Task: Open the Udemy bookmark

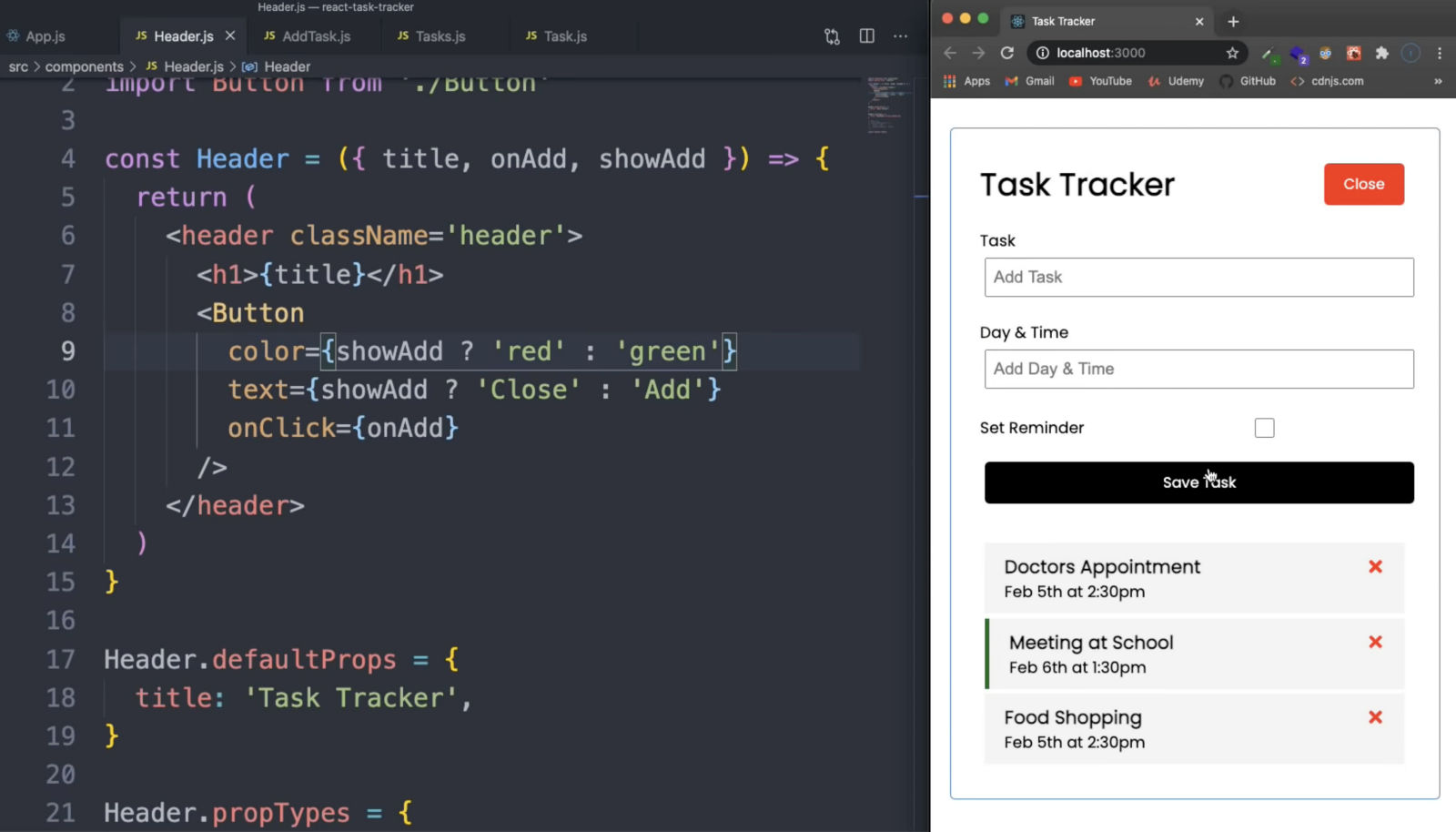Action: (1176, 81)
